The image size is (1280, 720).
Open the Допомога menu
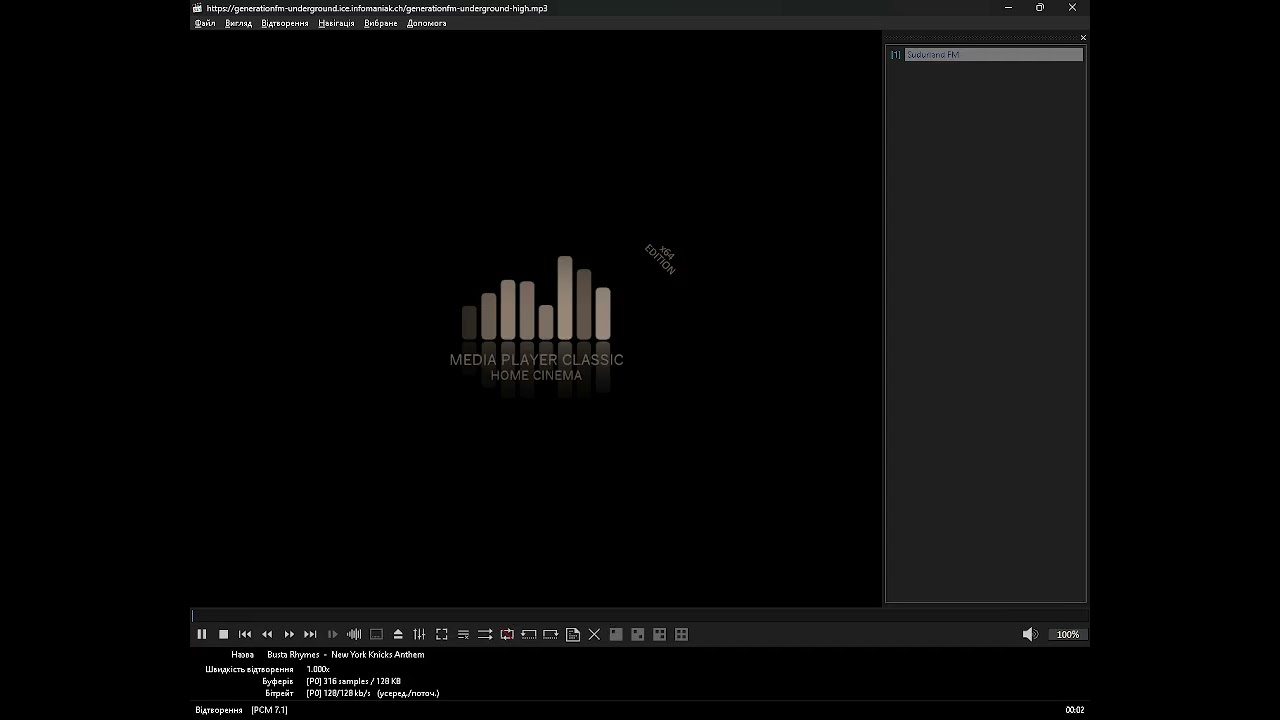tap(427, 23)
